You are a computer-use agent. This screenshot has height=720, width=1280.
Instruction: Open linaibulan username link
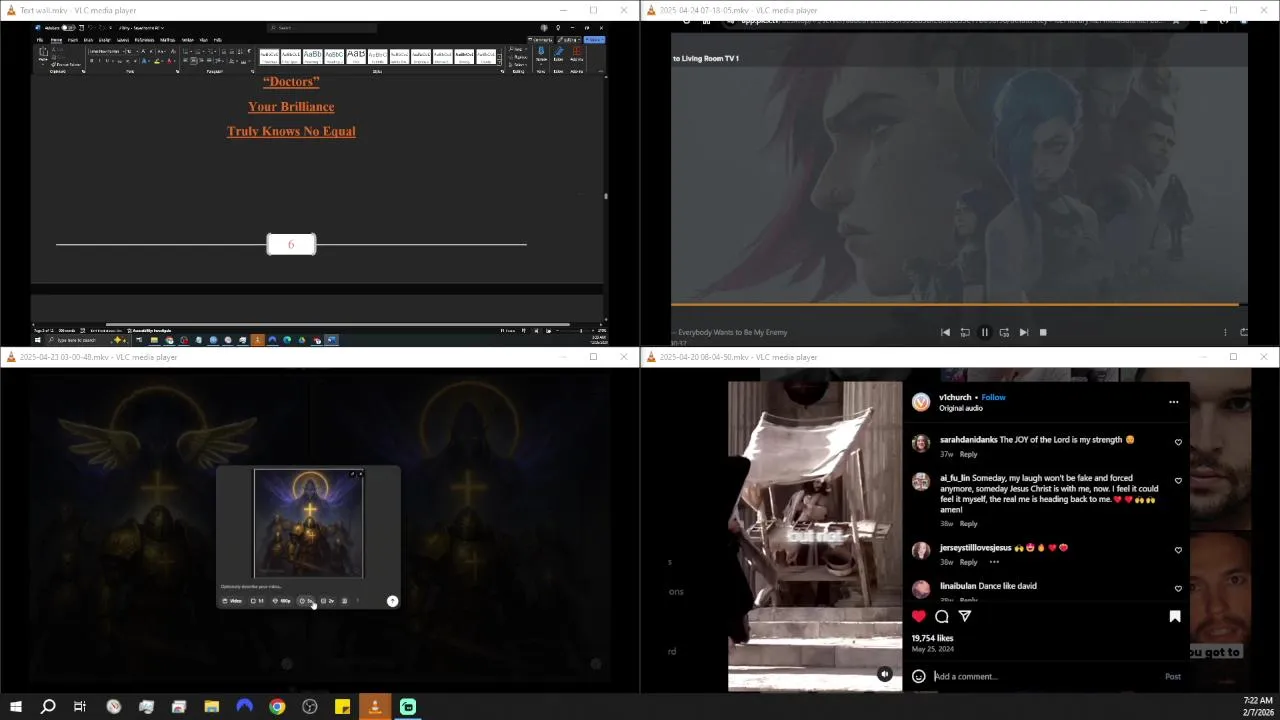coord(958,586)
